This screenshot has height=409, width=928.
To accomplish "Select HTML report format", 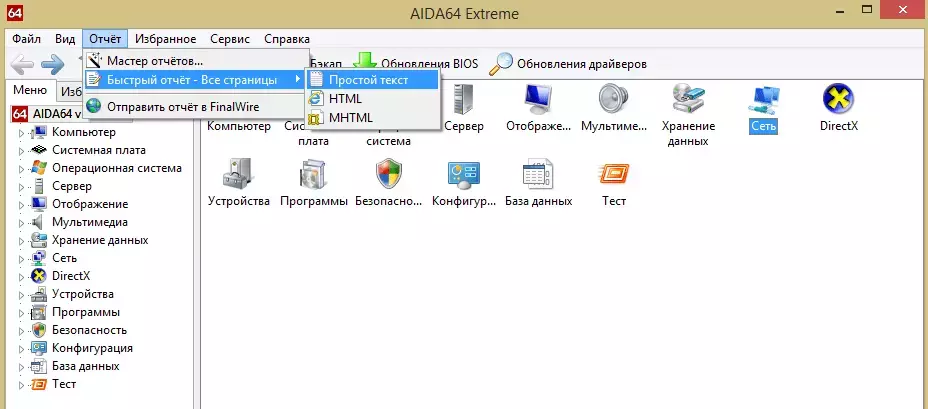I will 373,98.
